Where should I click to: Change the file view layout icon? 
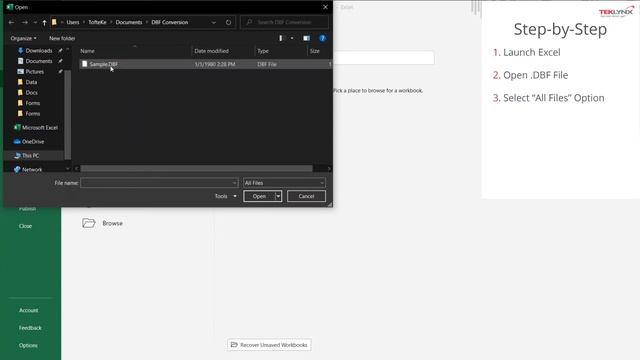click(x=280, y=38)
